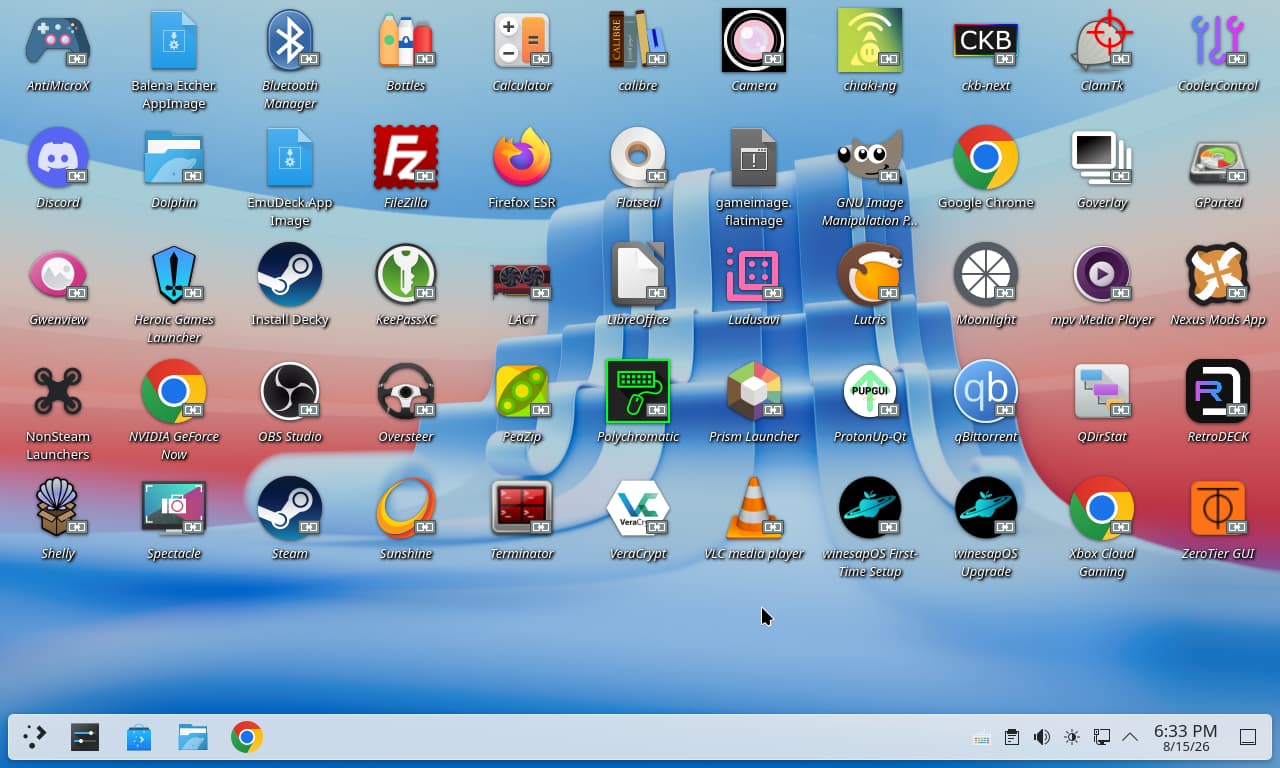Open the AntiMicroX desktop icon
The width and height of the screenshot is (1280, 768).
(x=58, y=41)
